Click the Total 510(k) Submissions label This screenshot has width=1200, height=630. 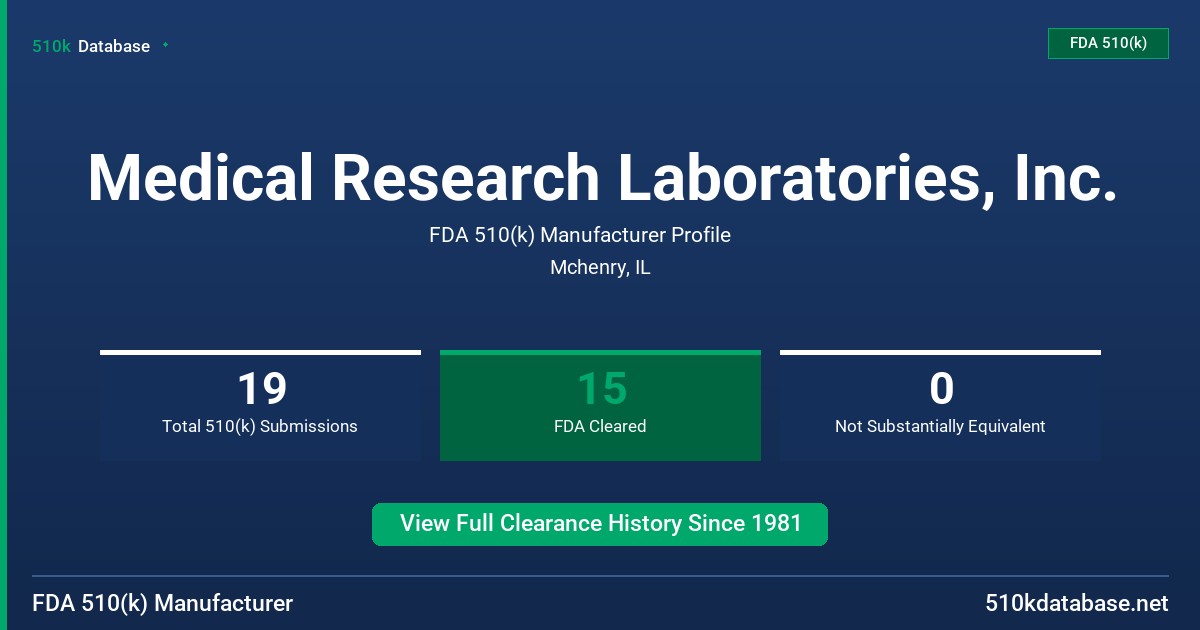(260, 426)
